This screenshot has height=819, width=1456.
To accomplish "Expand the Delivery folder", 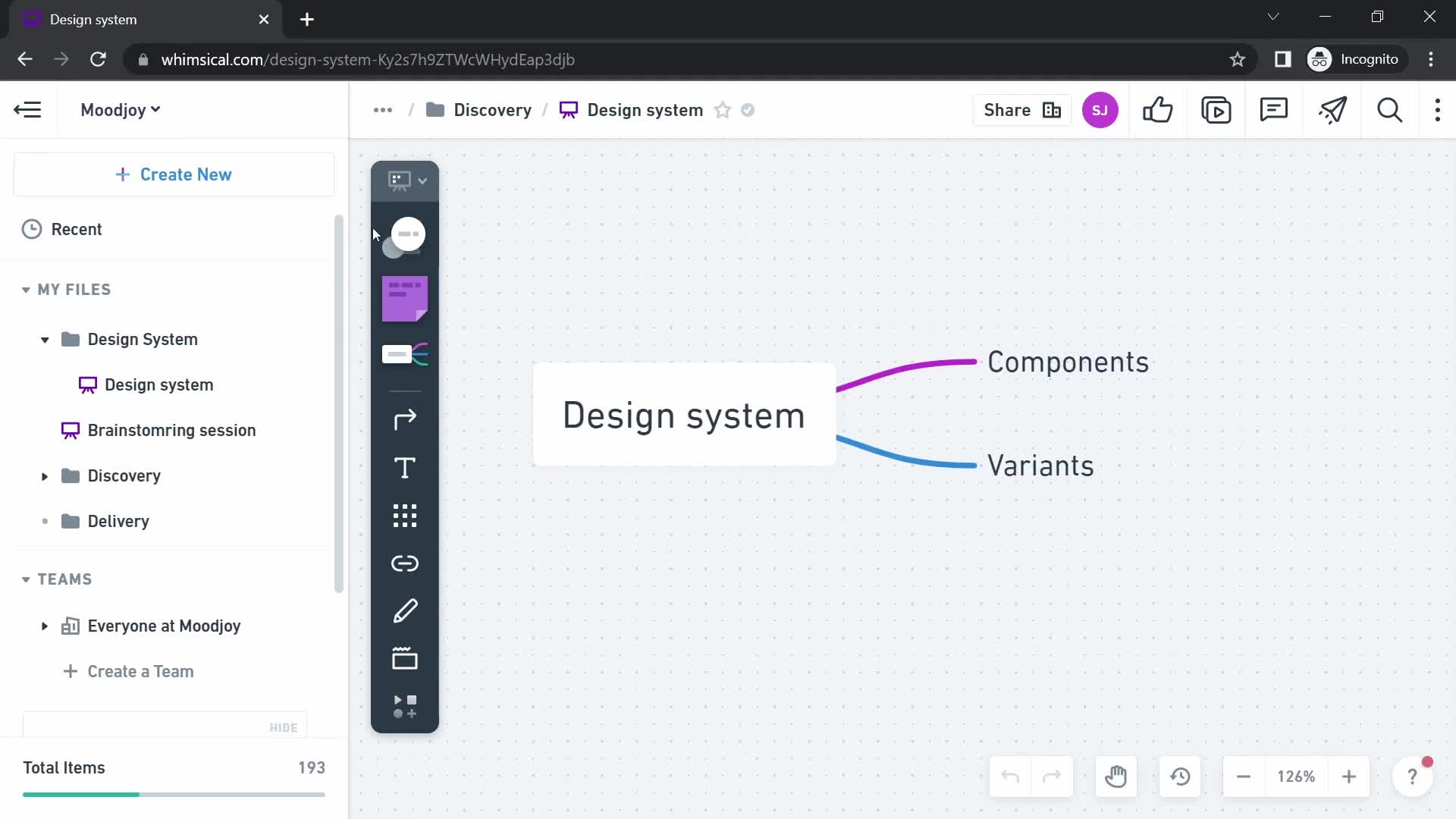I will click(x=43, y=521).
